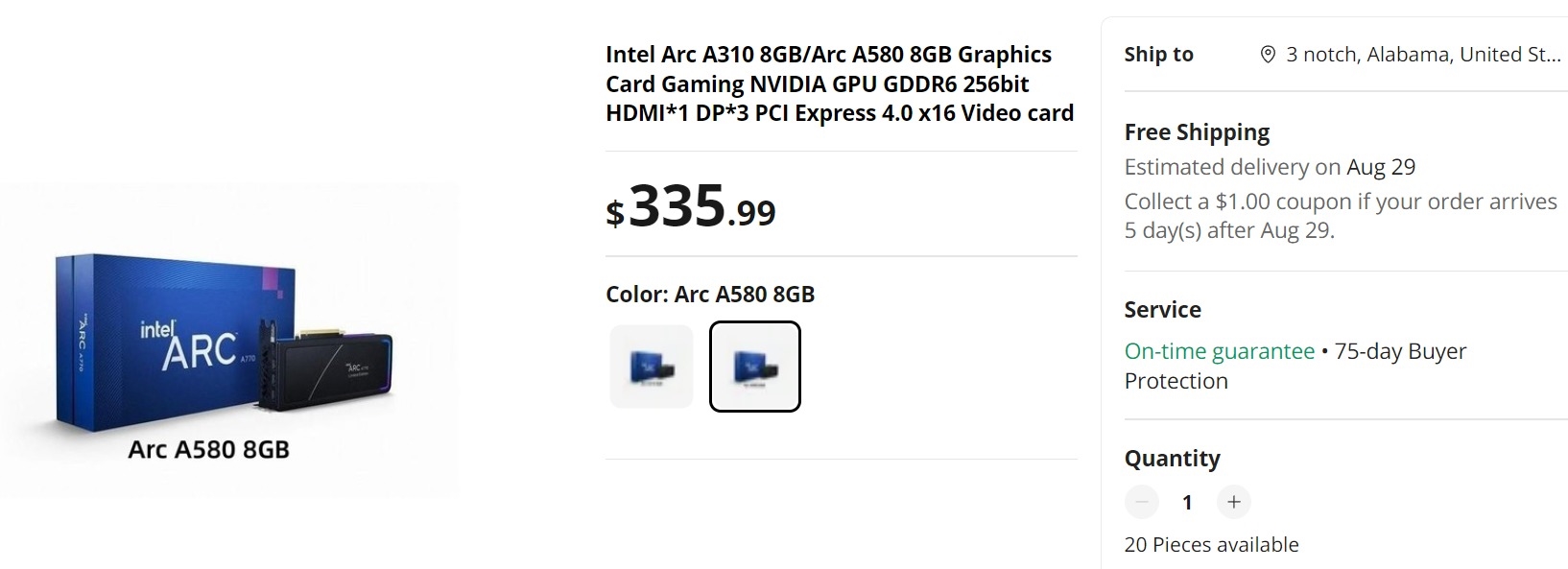Viewport: 1568px width, 569px height.
Task: Click the quantity value field showing 1
Action: [1187, 502]
